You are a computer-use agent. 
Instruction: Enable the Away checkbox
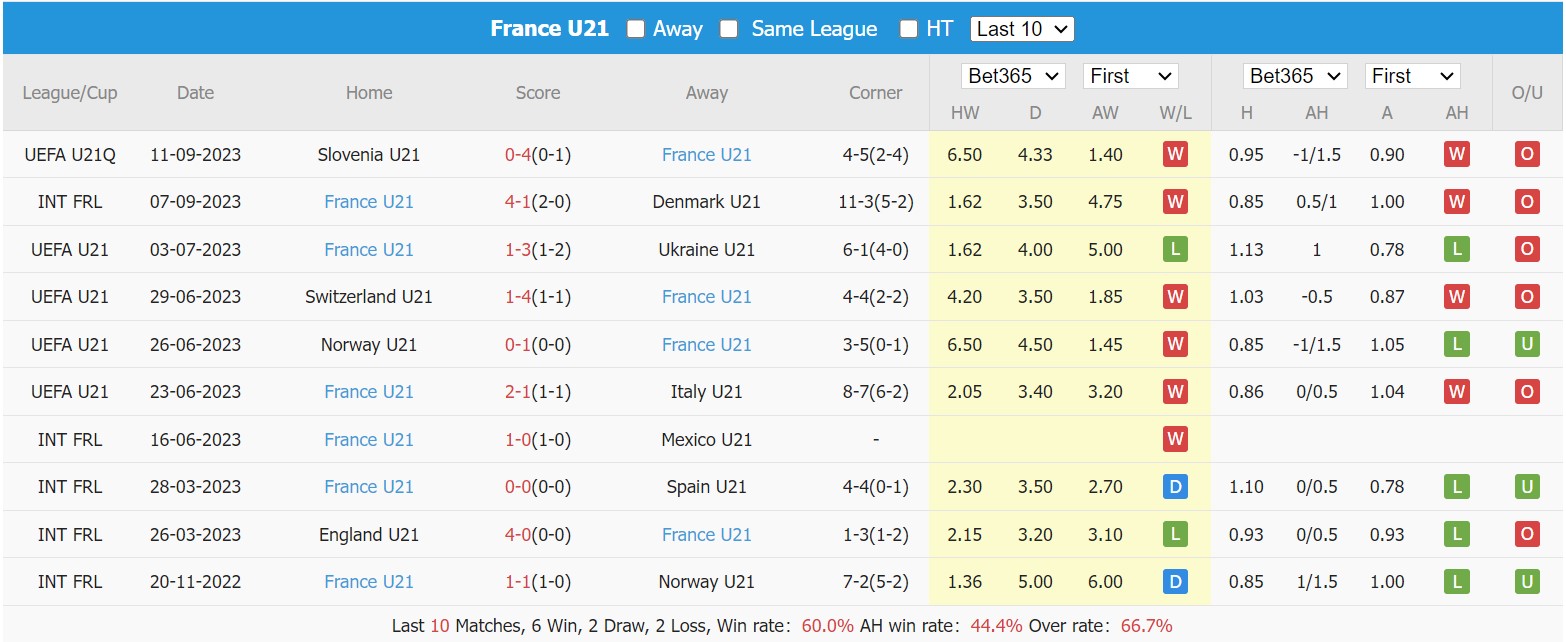pyautogui.click(x=636, y=29)
